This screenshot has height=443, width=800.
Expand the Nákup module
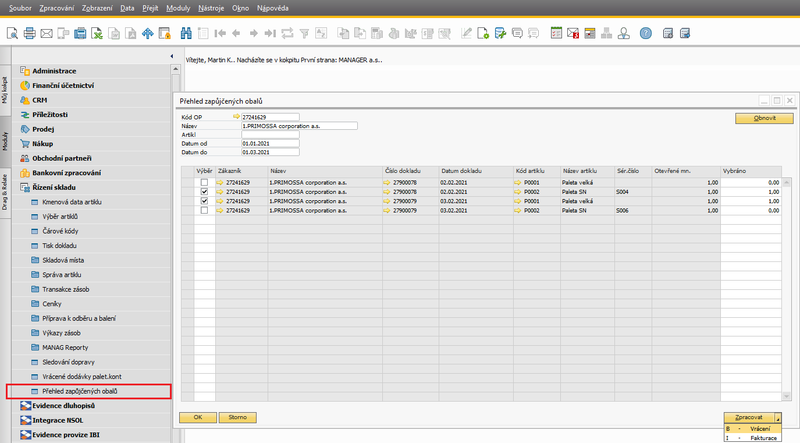coord(42,144)
